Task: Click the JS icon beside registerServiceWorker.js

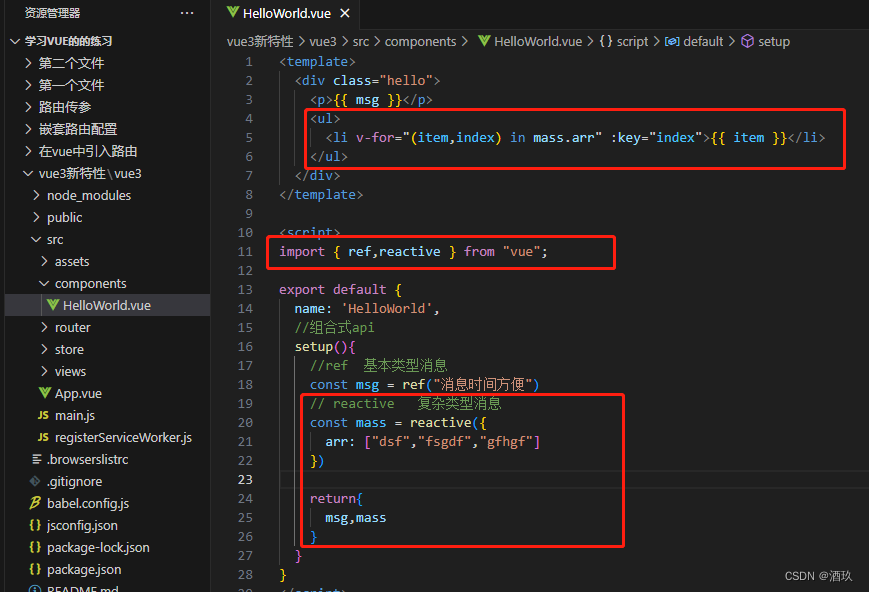Action: 43,437
